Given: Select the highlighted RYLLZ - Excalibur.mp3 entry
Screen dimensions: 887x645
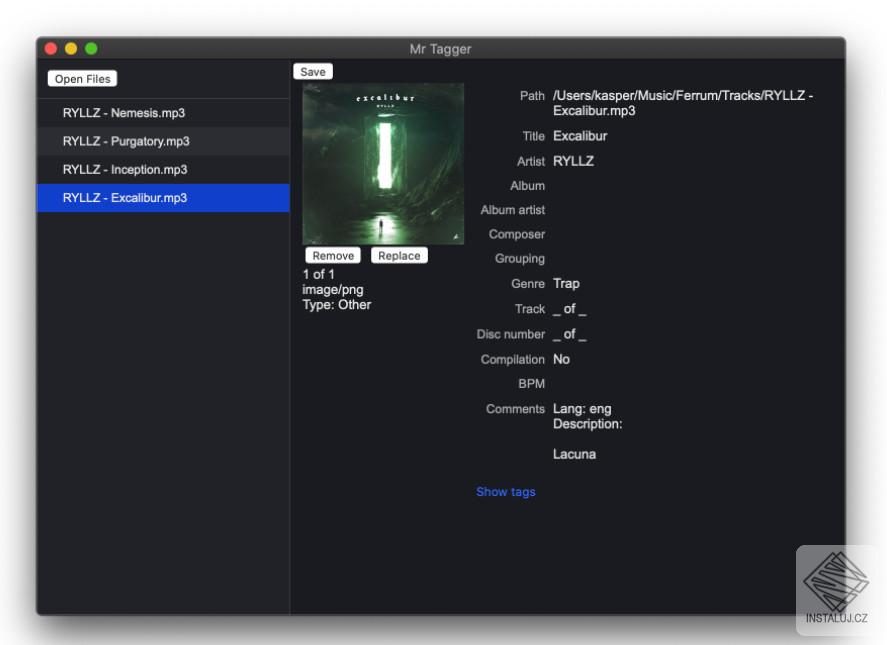Looking at the screenshot, I should coord(125,198).
